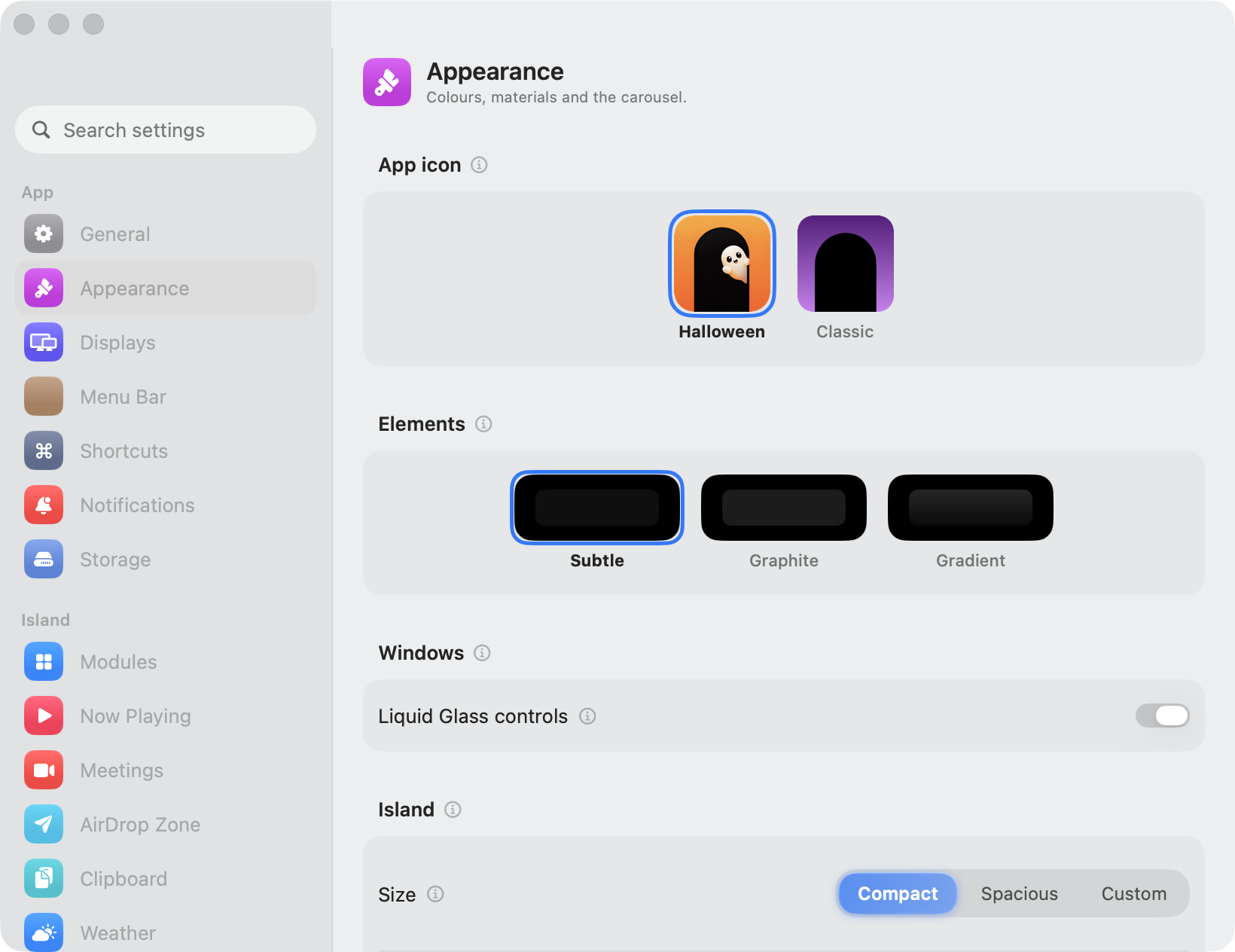Click the Shortcuts label in sidebar
This screenshot has height=952, width=1235.
point(124,451)
